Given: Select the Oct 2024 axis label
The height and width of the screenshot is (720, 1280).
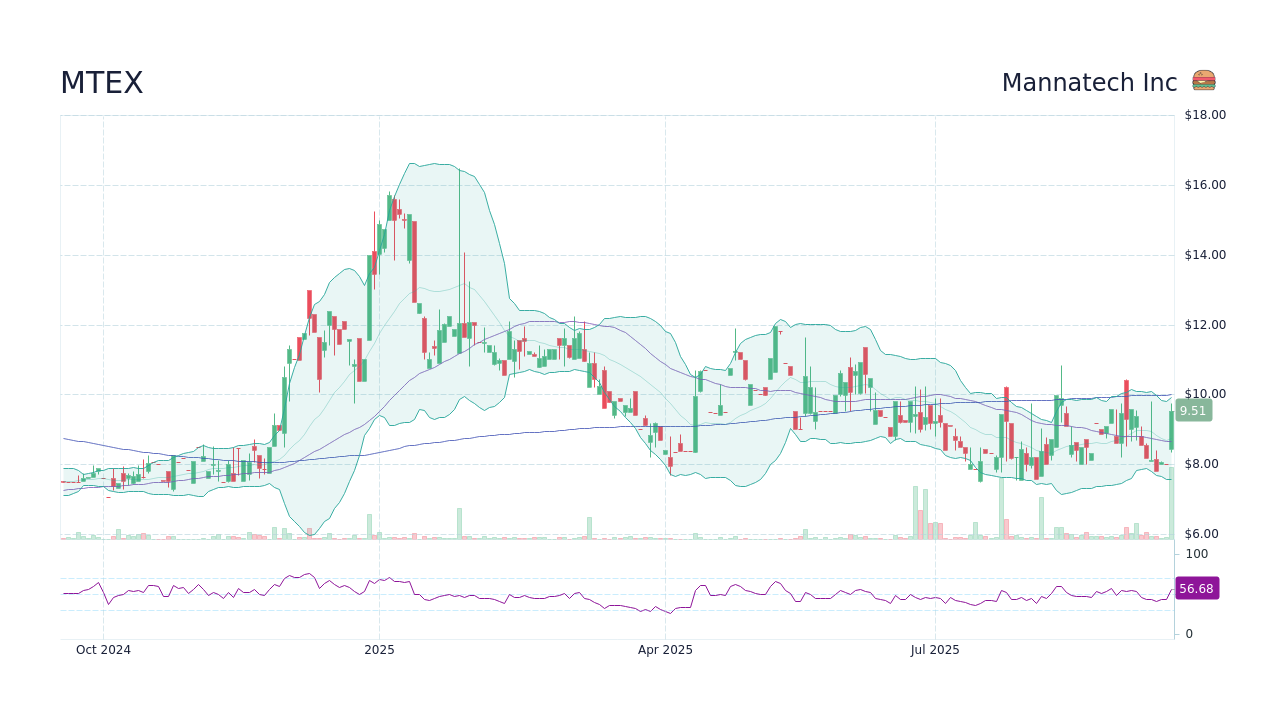Looking at the screenshot, I should [x=102, y=649].
